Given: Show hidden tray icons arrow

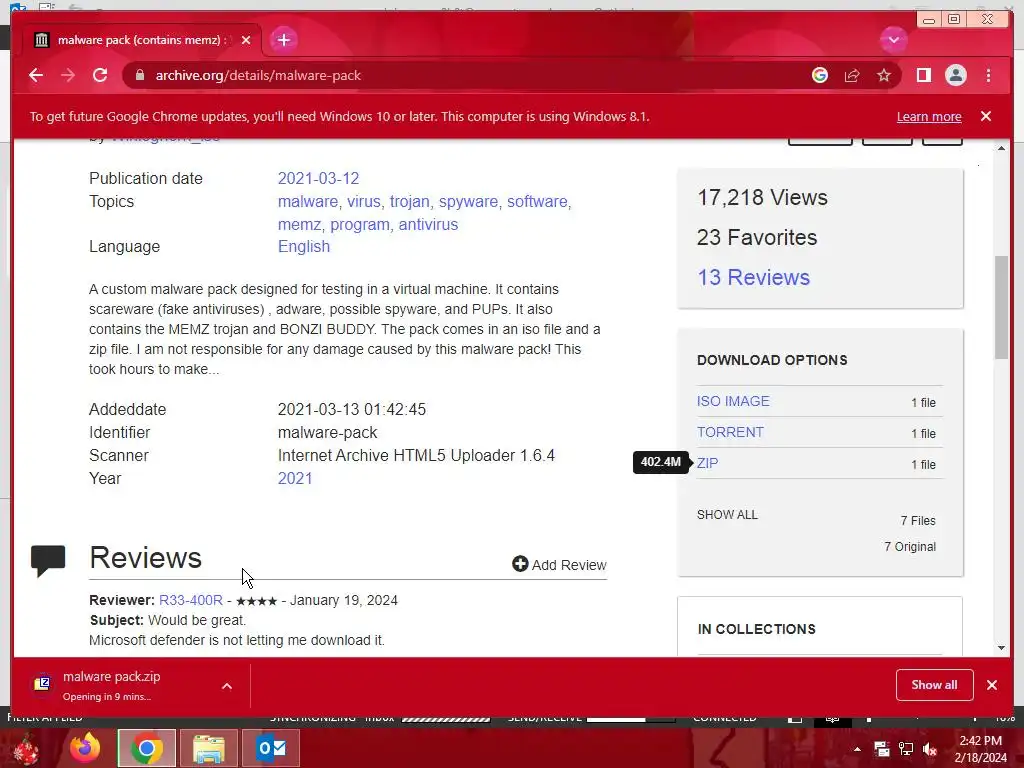Looking at the screenshot, I should click(x=857, y=749).
